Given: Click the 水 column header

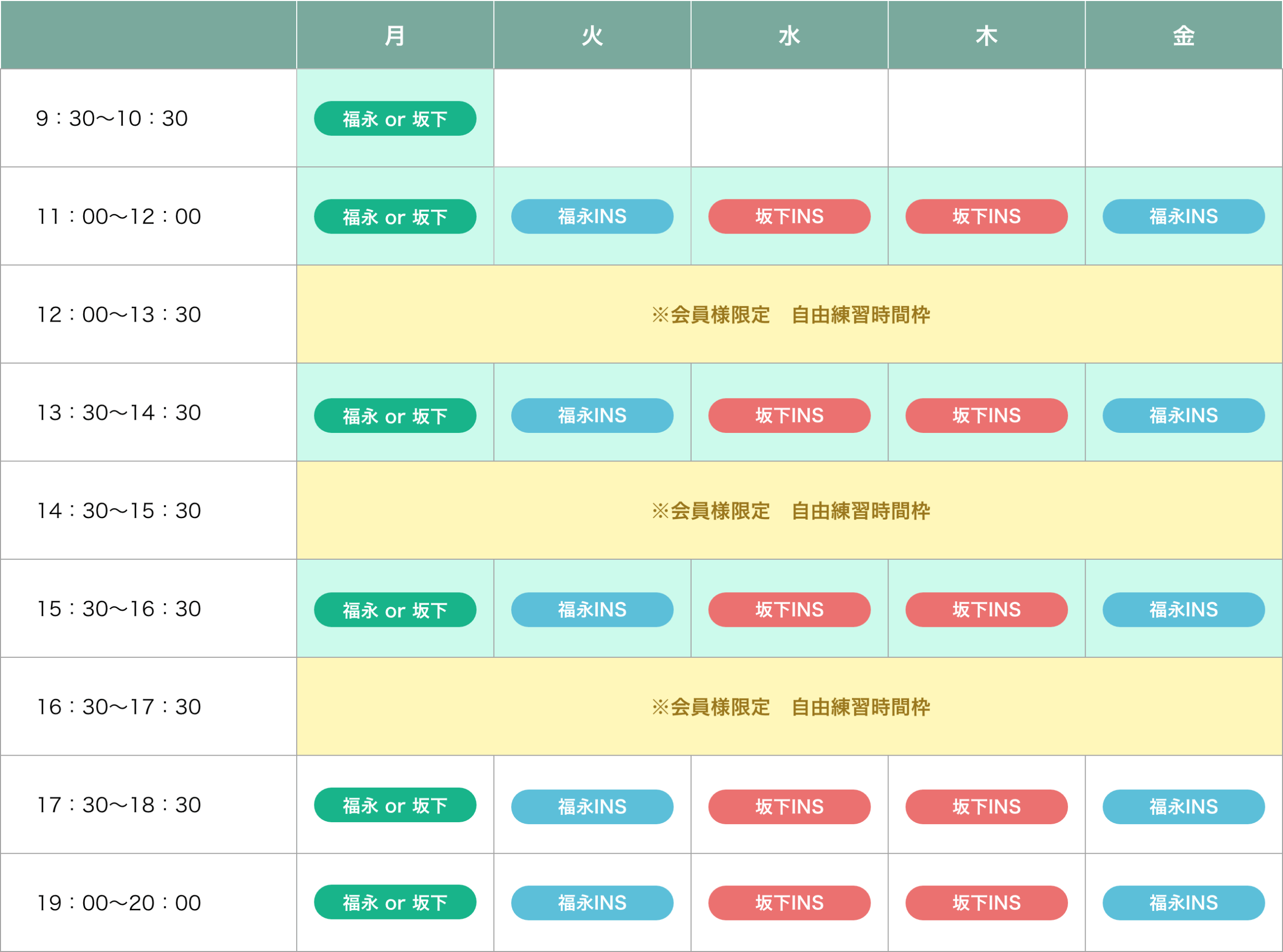Looking at the screenshot, I should (789, 36).
